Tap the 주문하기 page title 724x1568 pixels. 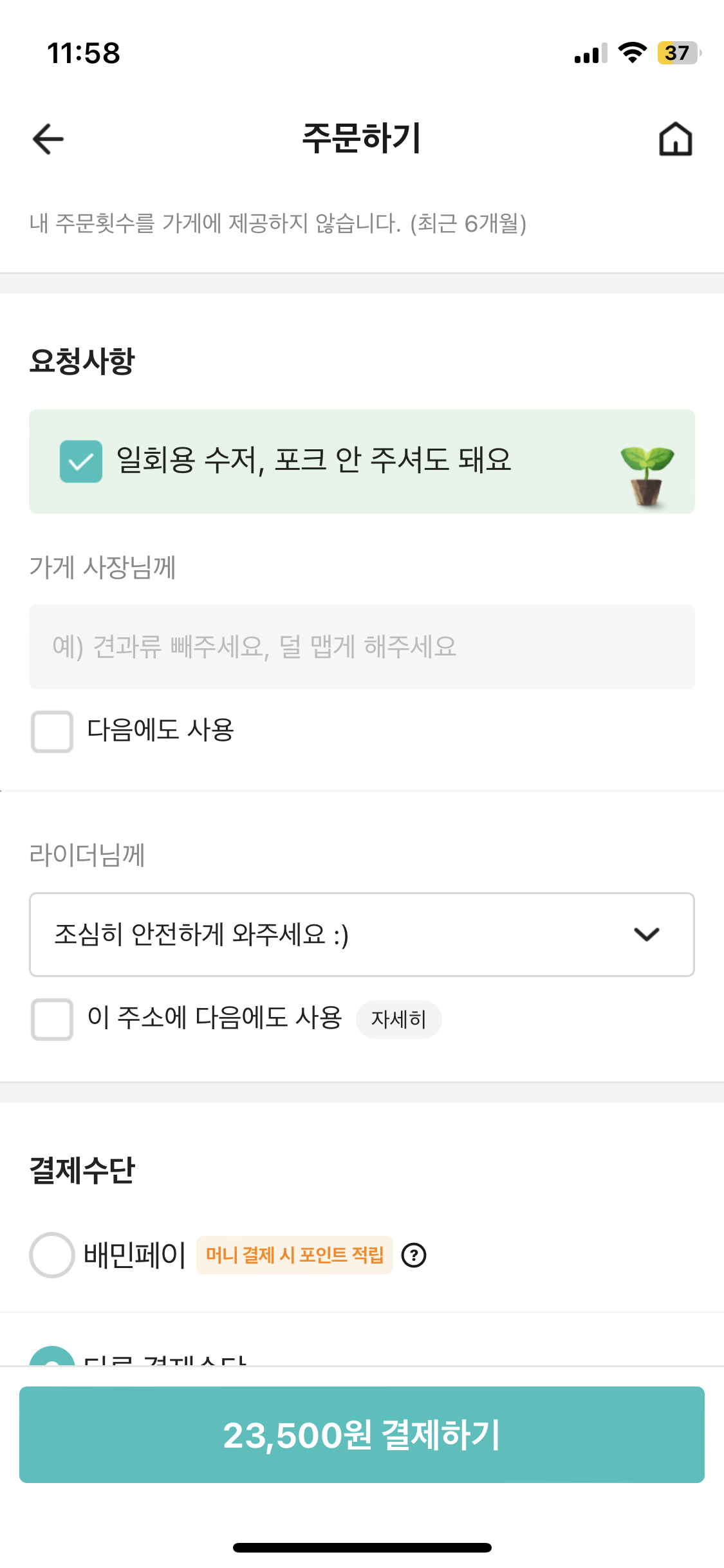point(362,138)
